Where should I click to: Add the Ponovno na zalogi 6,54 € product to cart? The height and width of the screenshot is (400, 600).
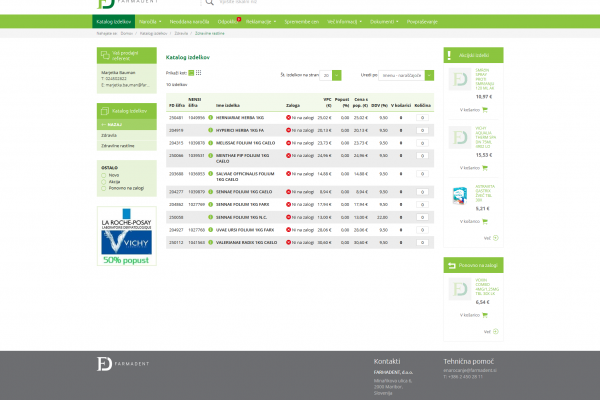point(474,315)
